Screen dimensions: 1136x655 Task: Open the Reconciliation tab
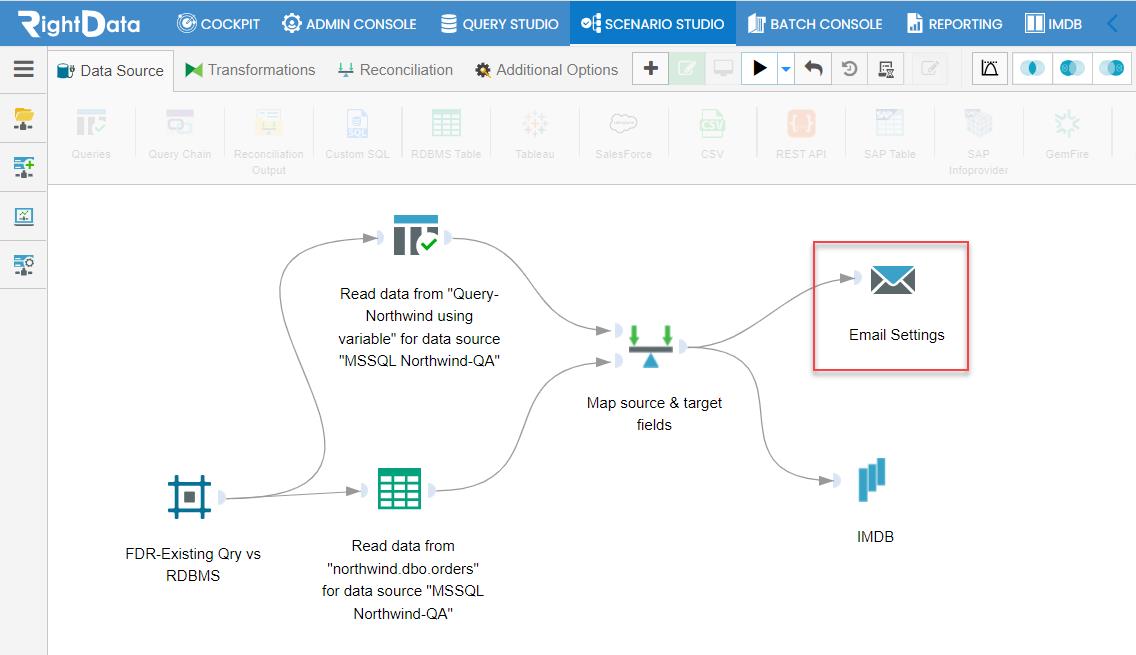pyautogui.click(x=395, y=70)
